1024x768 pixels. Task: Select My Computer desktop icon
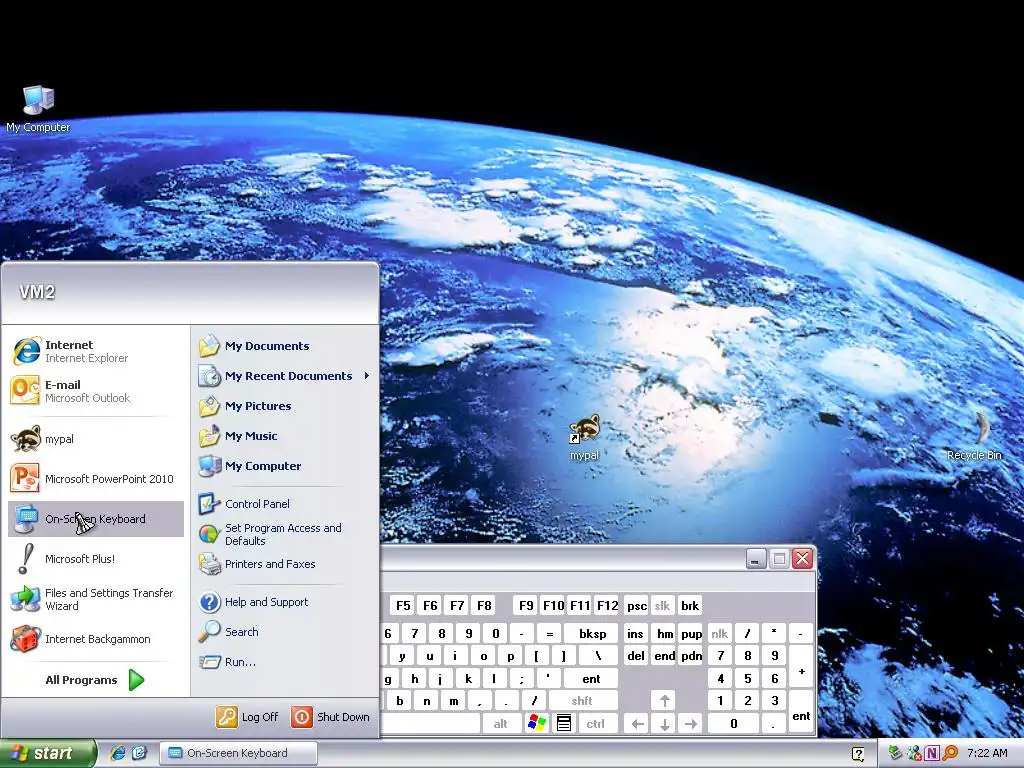38,109
